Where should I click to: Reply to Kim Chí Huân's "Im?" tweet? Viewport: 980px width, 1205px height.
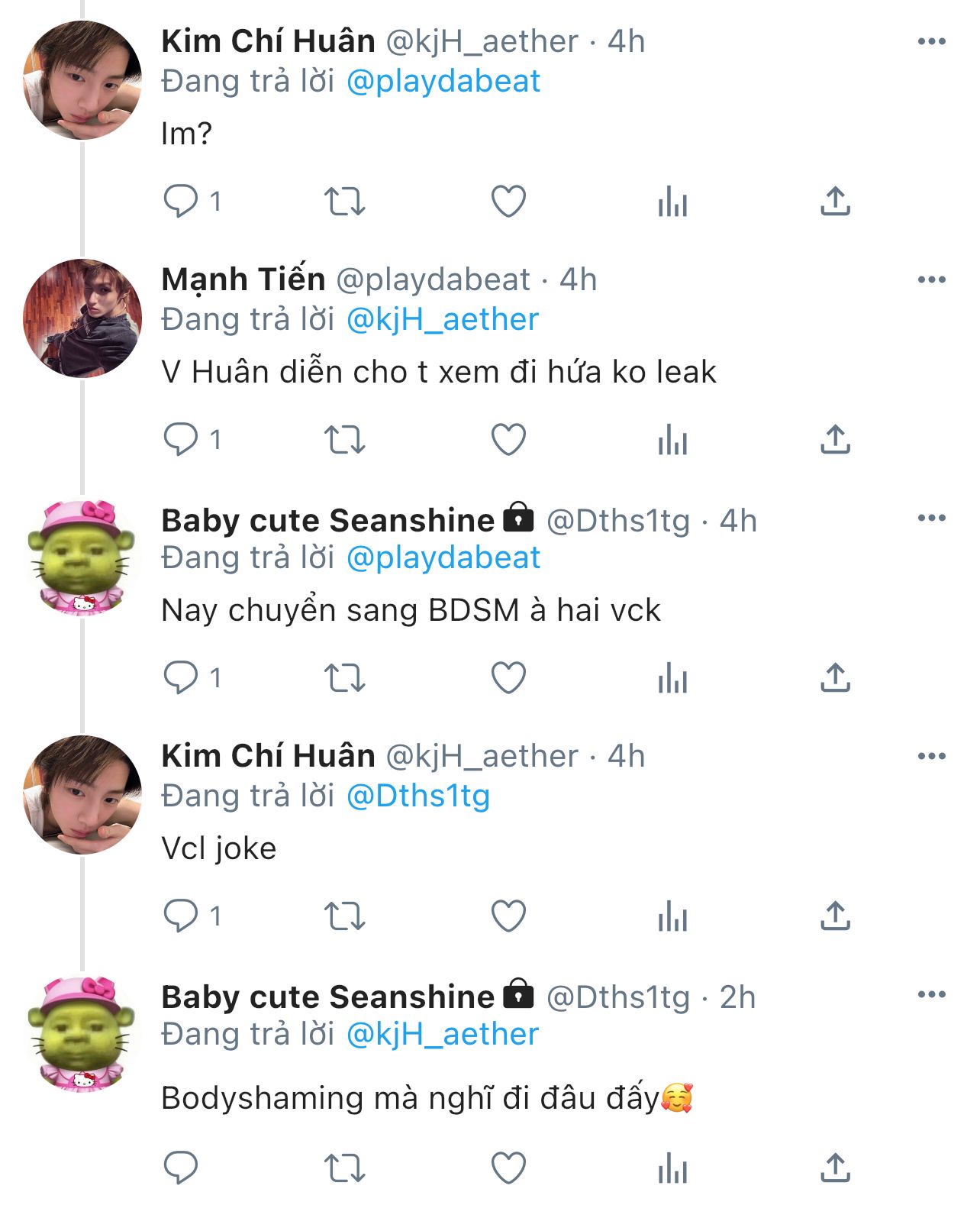(x=181, y=202)
